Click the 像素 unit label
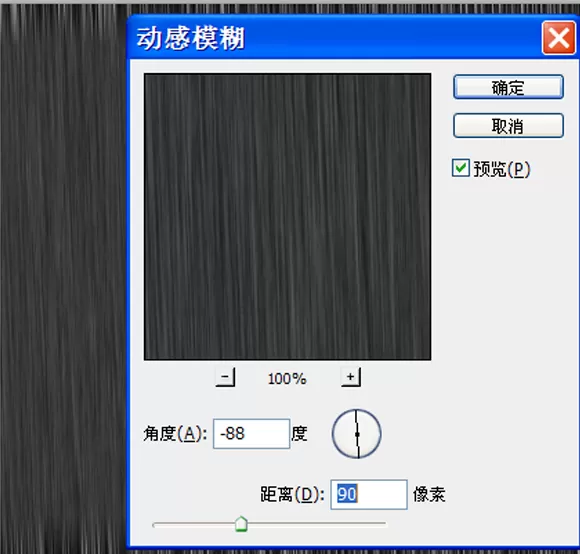The image size is (580, 554). point(429,494)
